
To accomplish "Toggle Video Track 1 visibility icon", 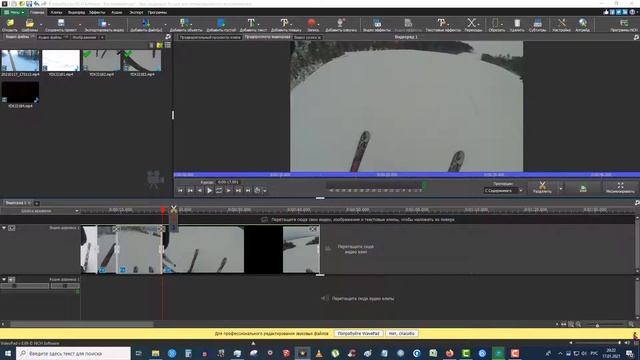I will pos(11,228).
